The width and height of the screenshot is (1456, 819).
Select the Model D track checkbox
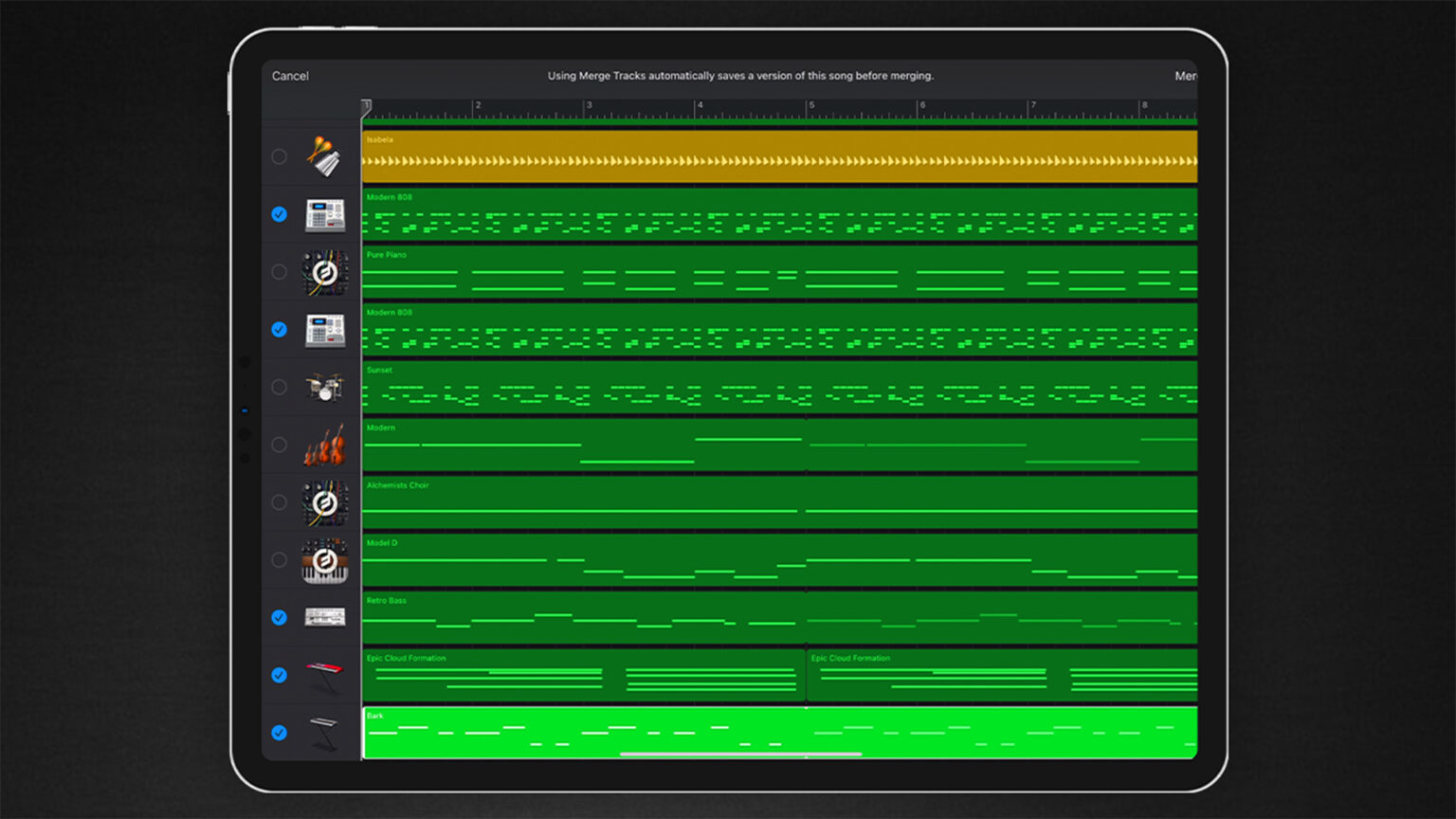(279, 560)
